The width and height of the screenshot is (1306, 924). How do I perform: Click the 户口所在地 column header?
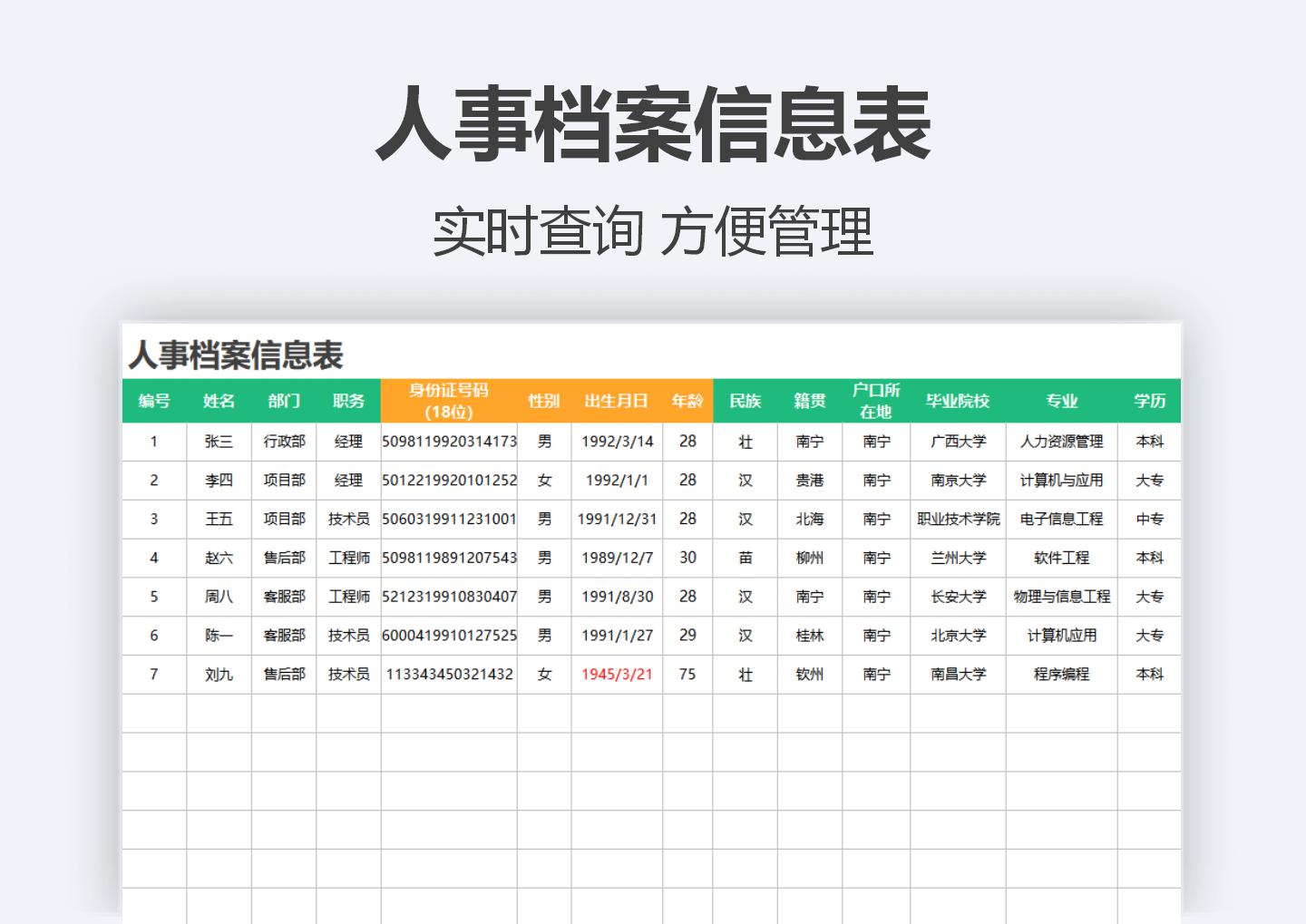click(x=875, y=401)
